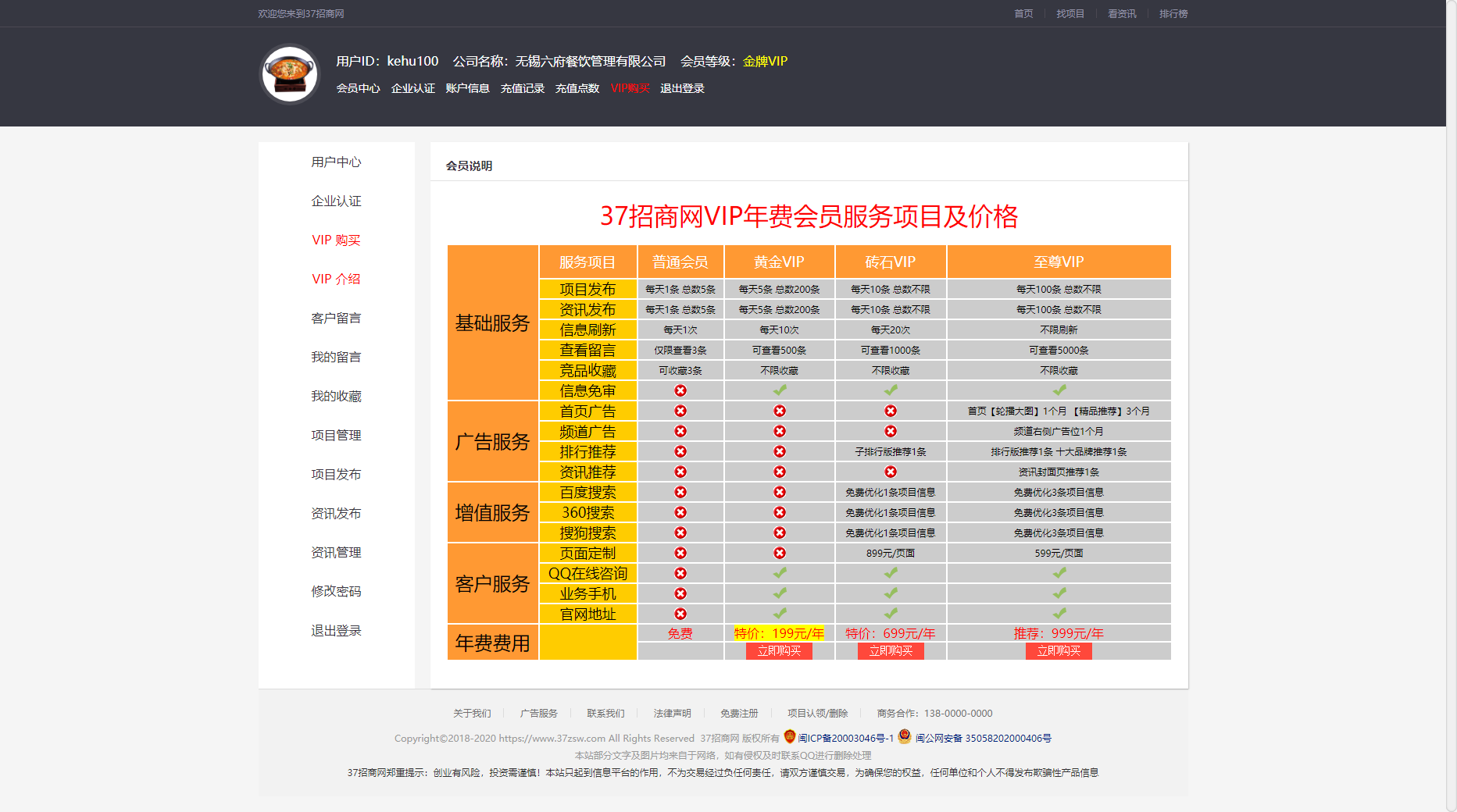
Task: Open 找项目 in top navigation
Action: point(1070,14)
